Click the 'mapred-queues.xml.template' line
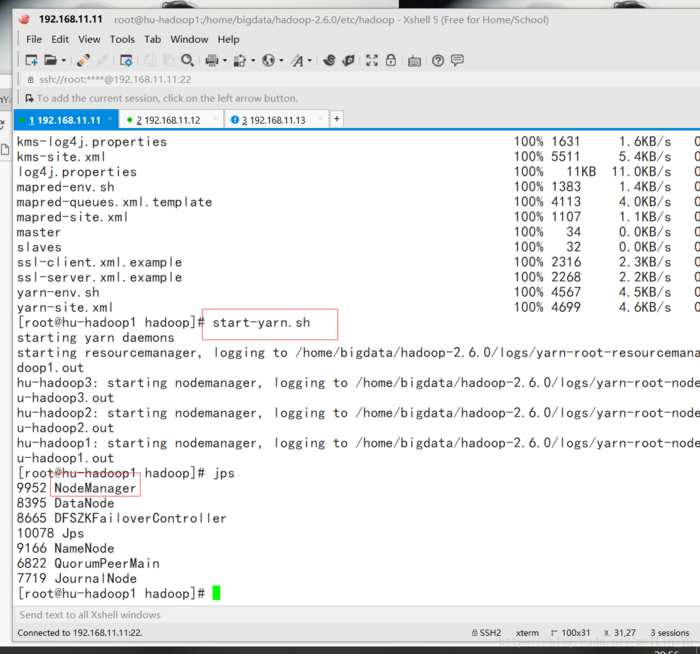The width and height of the screenshot is (700, 654). click(114, 202)
